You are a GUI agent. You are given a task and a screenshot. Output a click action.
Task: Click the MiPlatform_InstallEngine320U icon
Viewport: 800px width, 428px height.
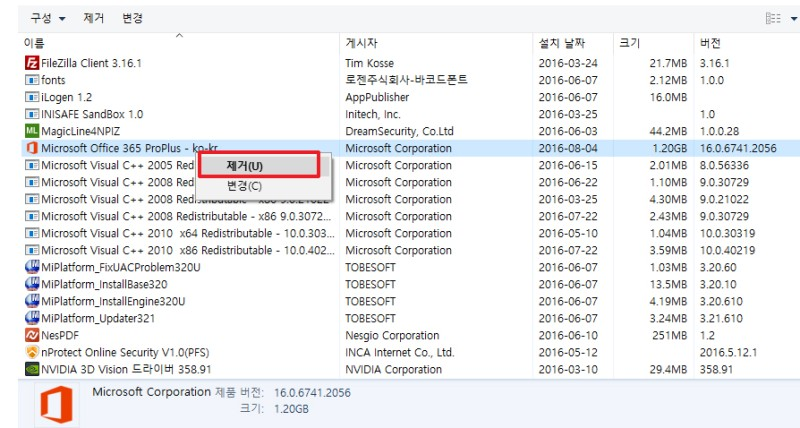click(x=32, y=301)
